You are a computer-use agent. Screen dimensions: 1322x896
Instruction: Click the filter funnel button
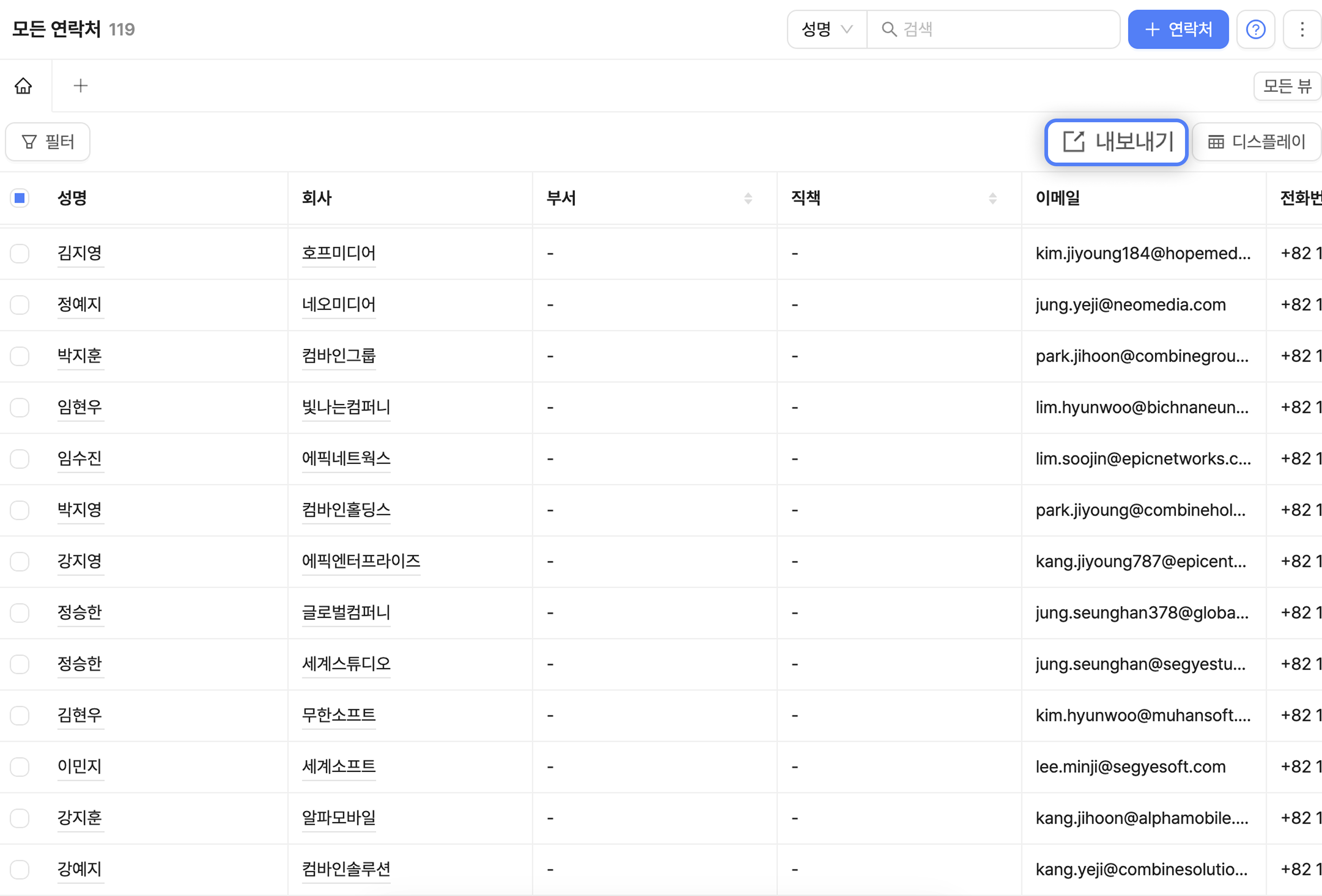48,141
